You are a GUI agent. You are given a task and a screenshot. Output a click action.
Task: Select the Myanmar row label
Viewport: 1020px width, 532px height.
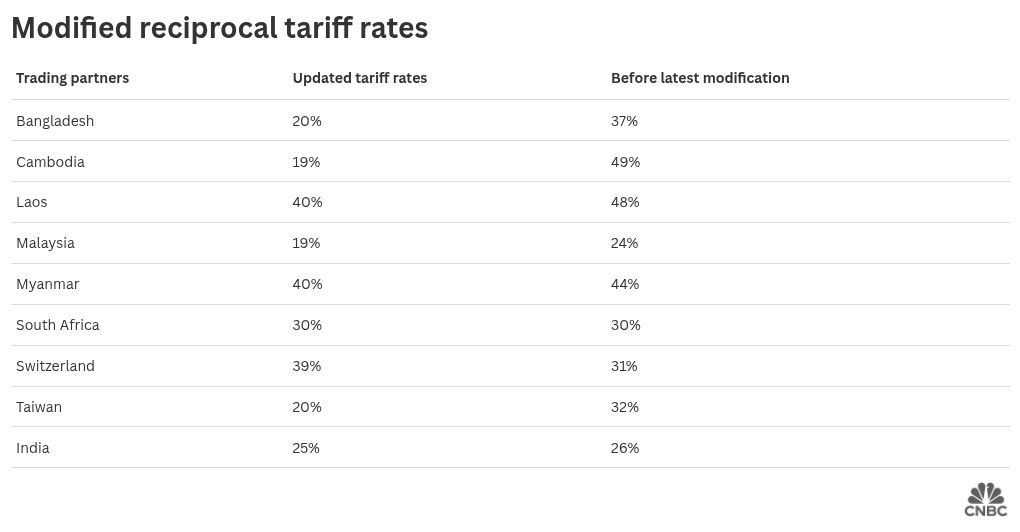pos(47,284)
